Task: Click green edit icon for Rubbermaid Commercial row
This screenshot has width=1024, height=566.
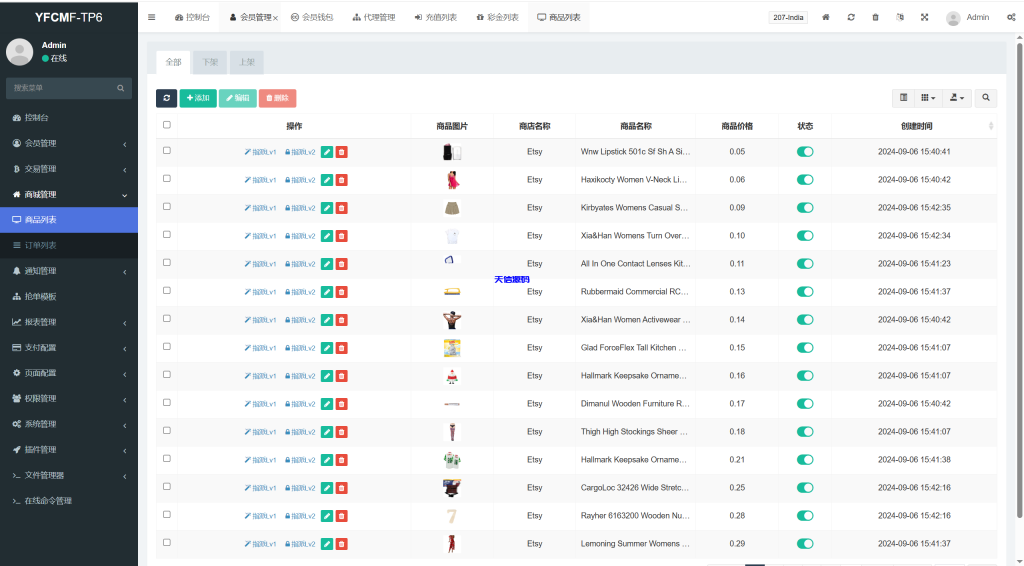Action: (327, 292)
